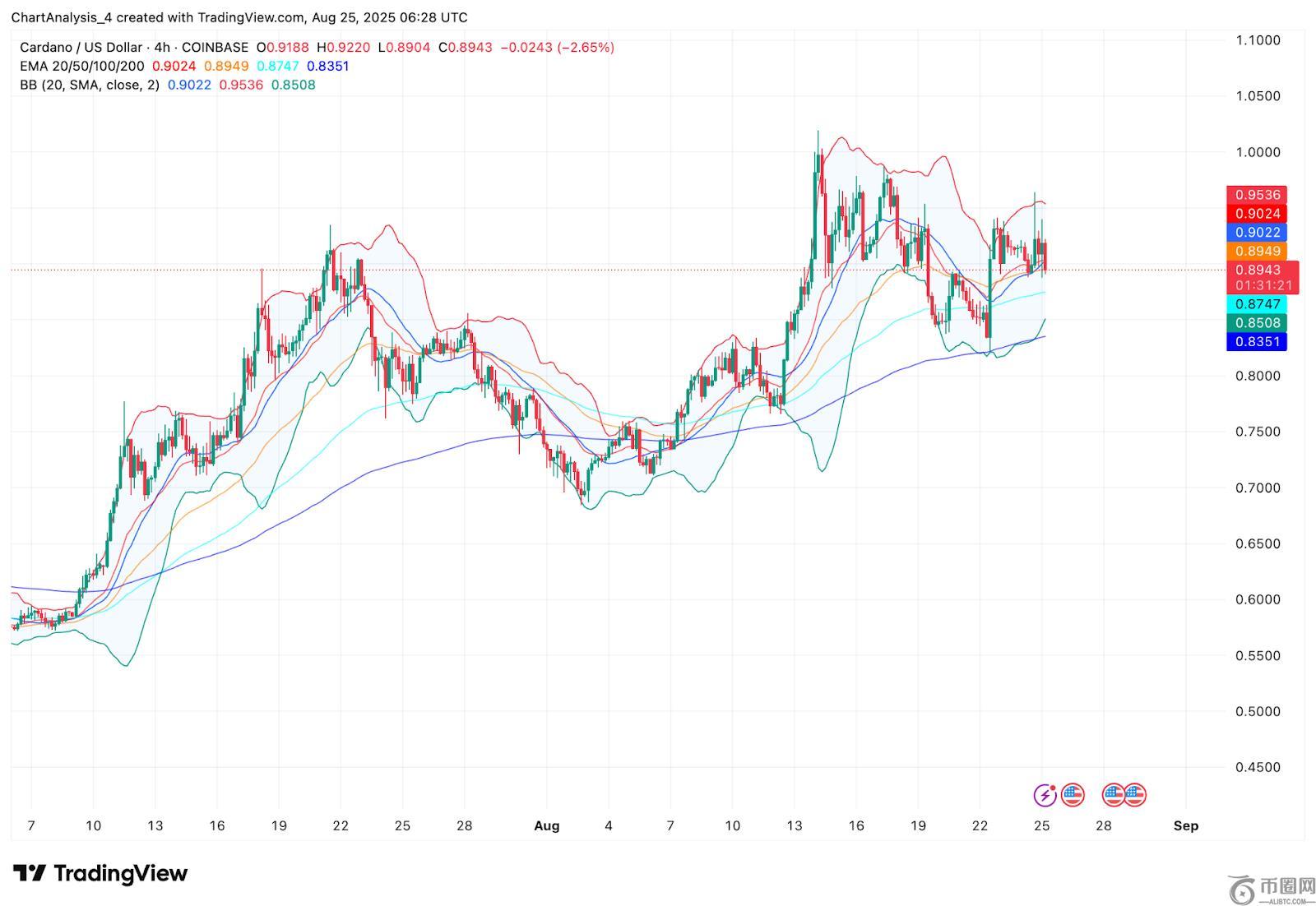Viewport: 1316px width, 906px height.
Task: Click the current price 0.8943 countdown label
Action: (1262, 278)
